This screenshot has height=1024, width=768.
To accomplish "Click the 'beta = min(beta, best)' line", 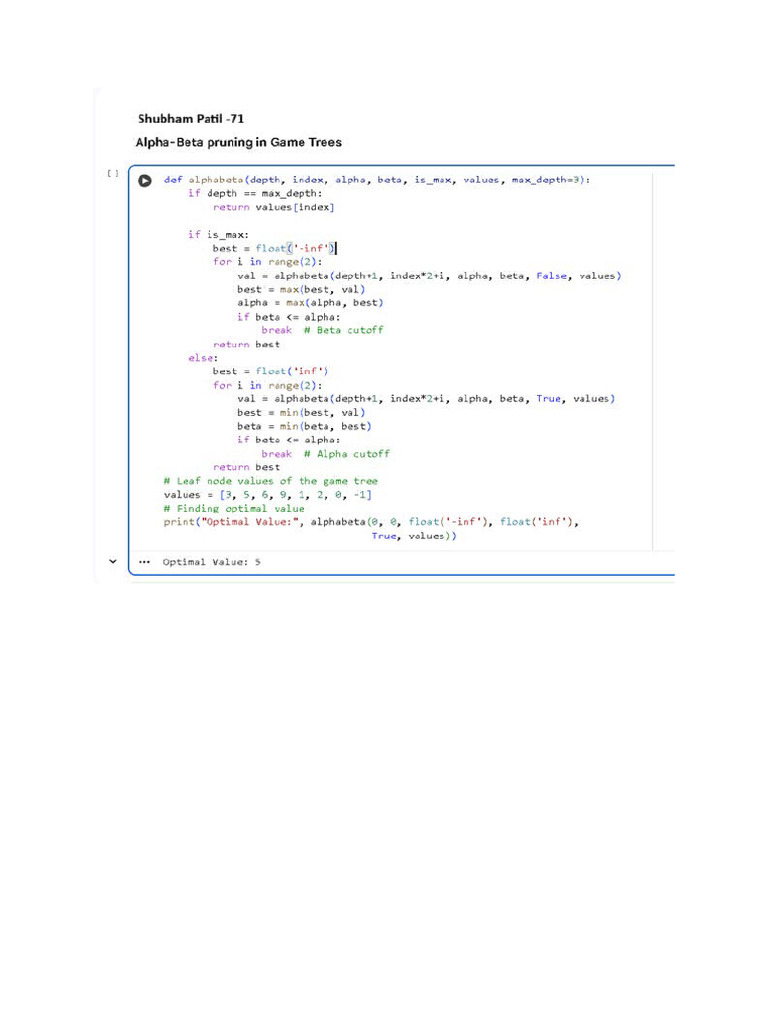I will coord(304,426).
